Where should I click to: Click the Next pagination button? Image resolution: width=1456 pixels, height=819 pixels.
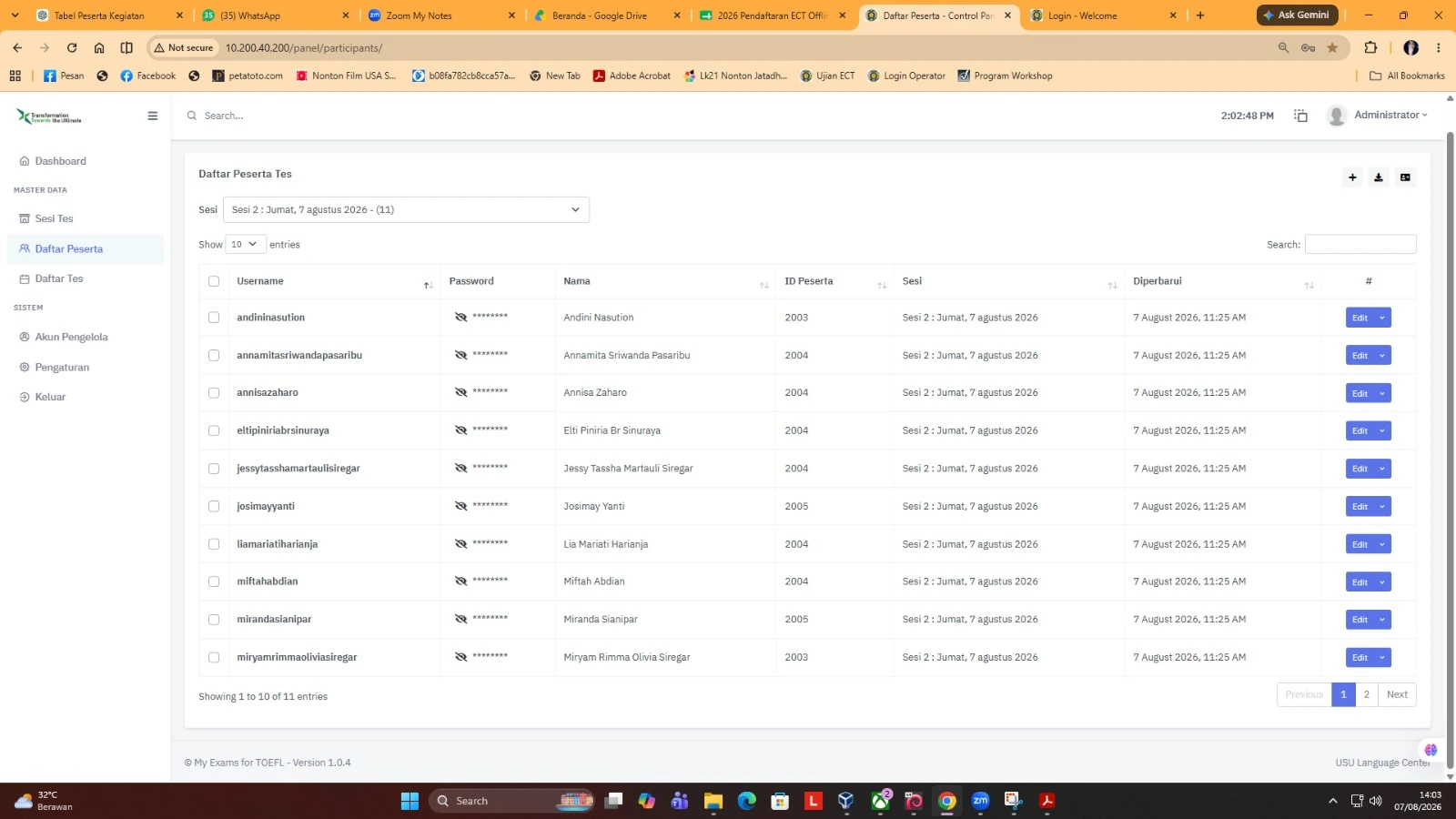[x=1397, y=694]
